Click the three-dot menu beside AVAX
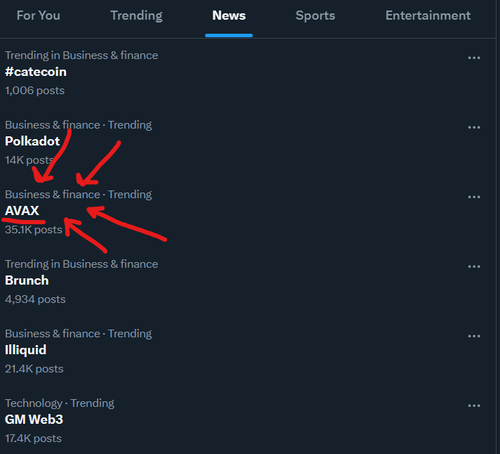The height and width of the screenshot is (454, 500). click(x=474, y=197)
